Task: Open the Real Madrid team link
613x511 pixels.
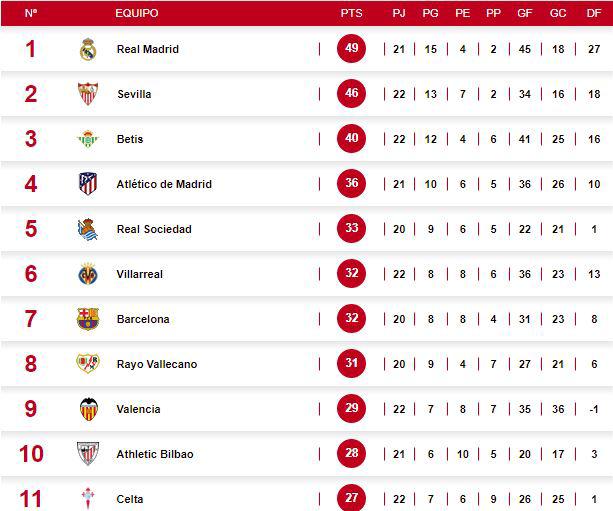Action: [148, 49]
